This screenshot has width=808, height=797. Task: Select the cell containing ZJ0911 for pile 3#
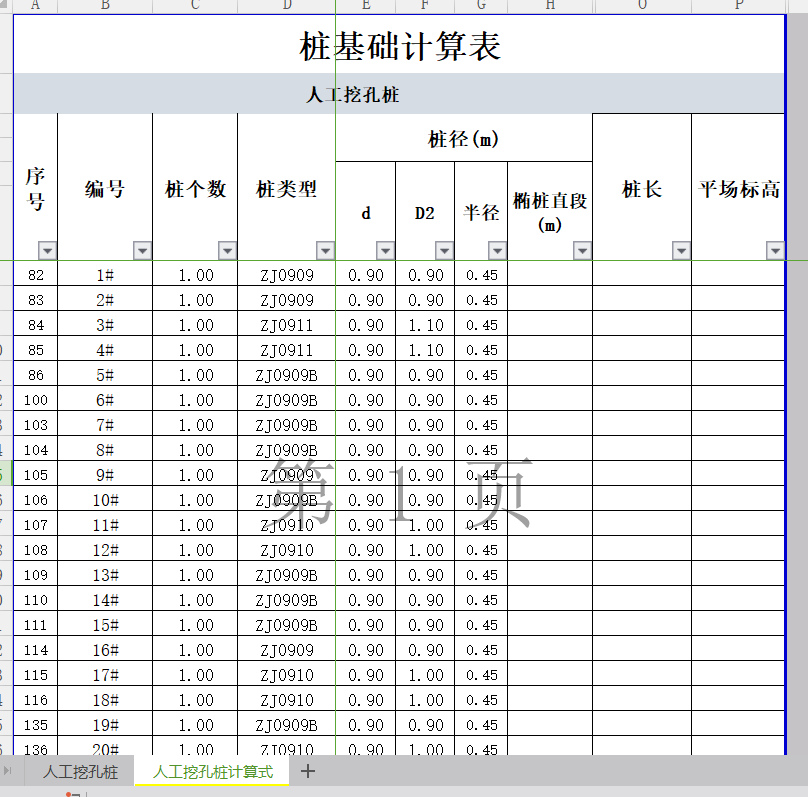286,325
